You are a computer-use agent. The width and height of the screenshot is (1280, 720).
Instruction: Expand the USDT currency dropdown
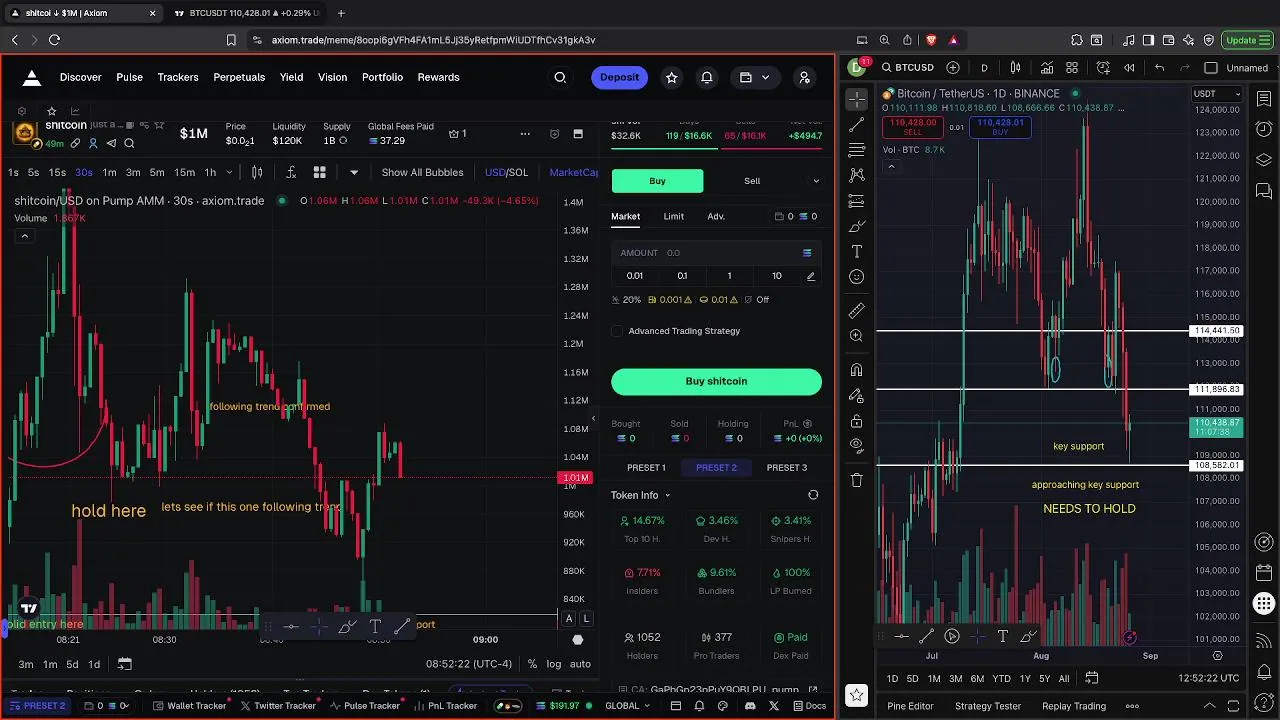pos(1217,94)
